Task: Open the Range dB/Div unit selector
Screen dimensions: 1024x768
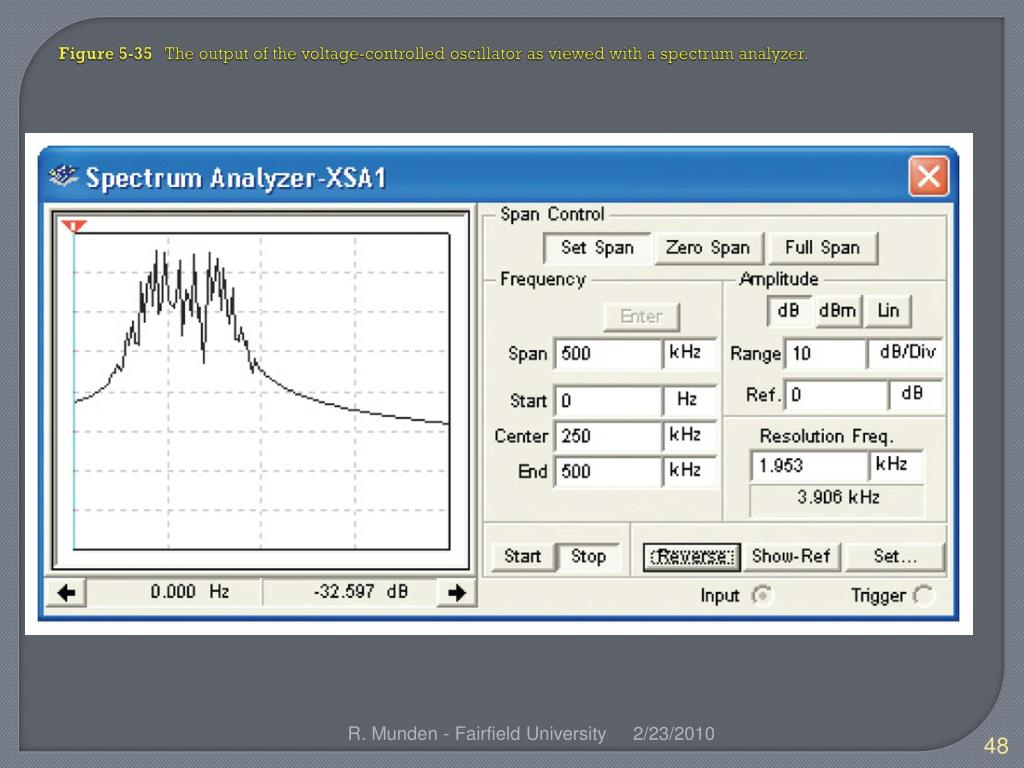Action: (x=907, y=353)
